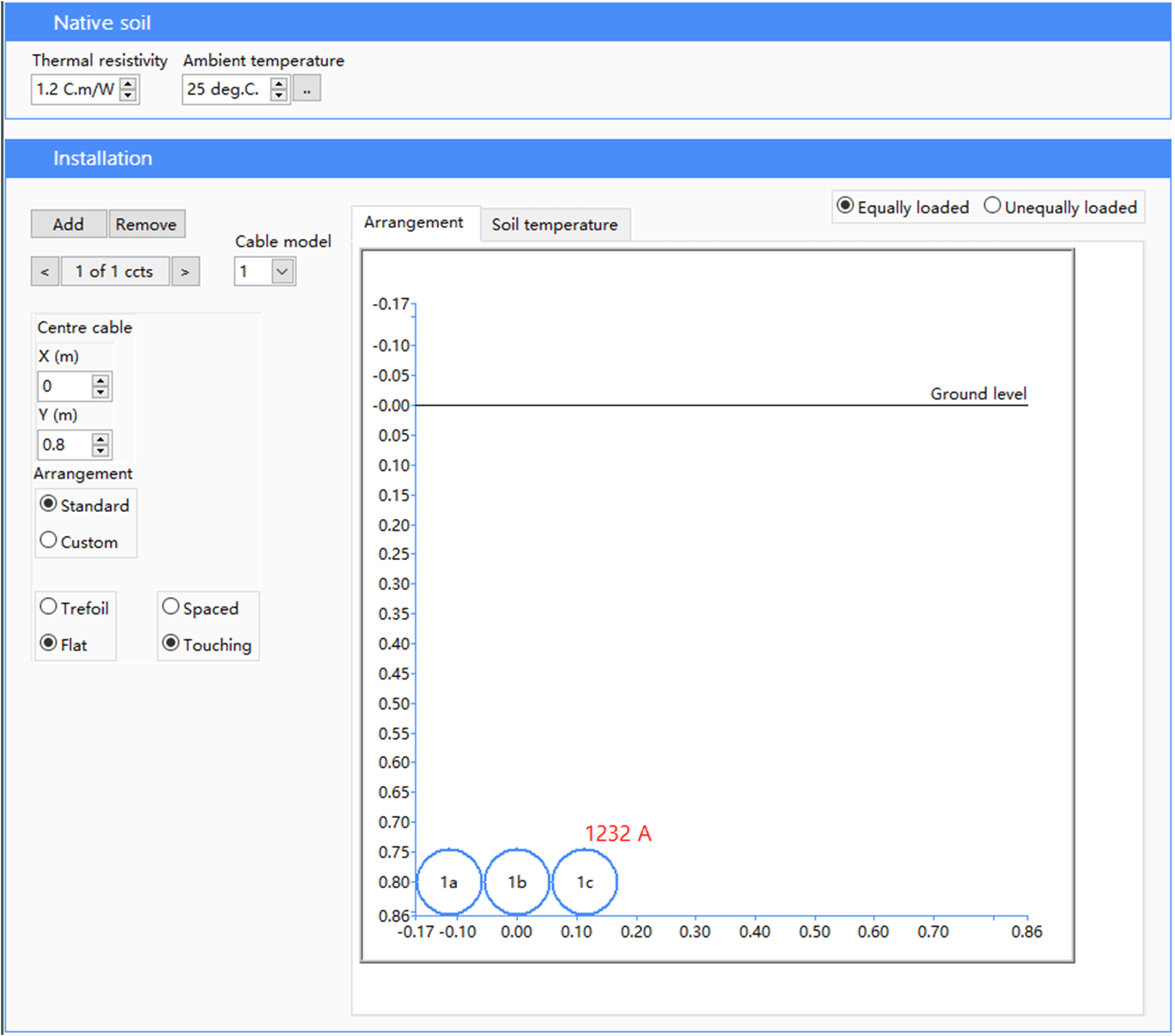The height and width of the screenshot is (1036, 1175).
Task: Open ambient temperature options '..' button
Action: [307, 89]
